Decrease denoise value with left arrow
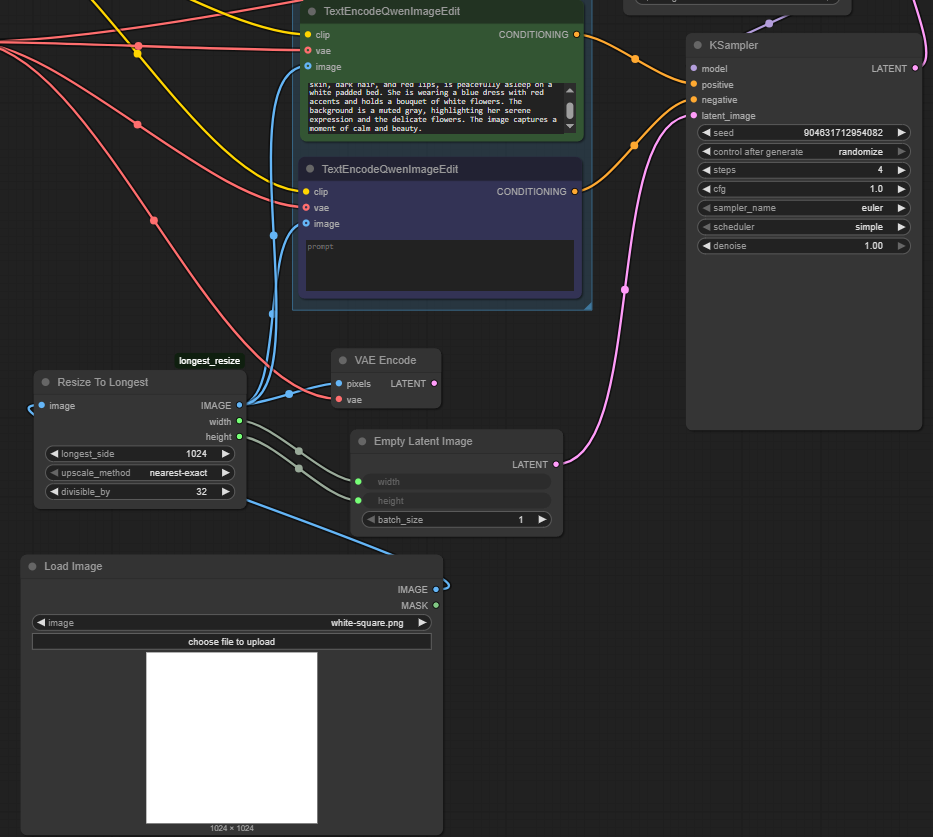Screen dimensions: 933x837 pos(706,246)
